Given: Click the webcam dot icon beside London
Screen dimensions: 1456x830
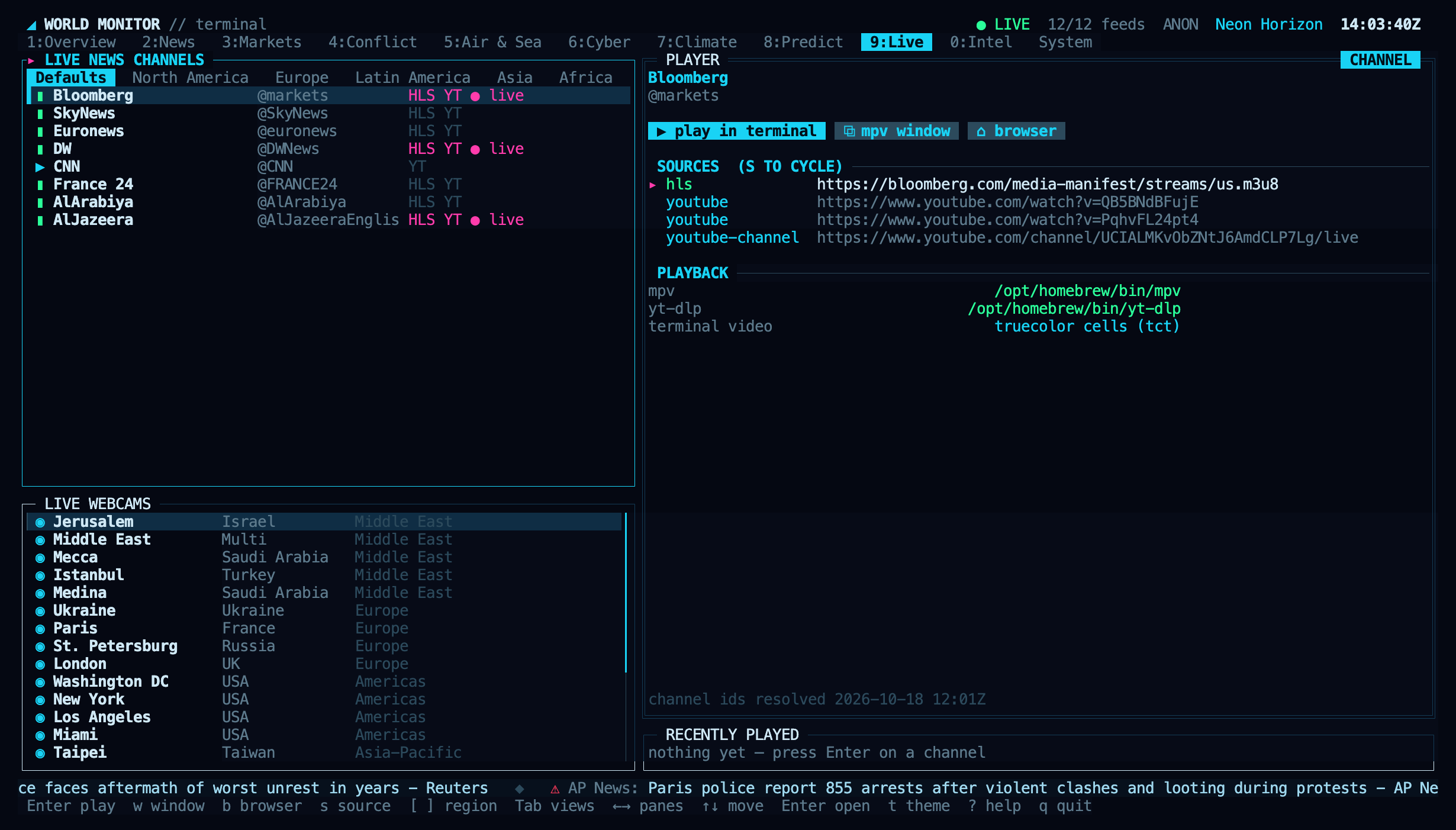Looking at the screenshot, I should (40, 664).
